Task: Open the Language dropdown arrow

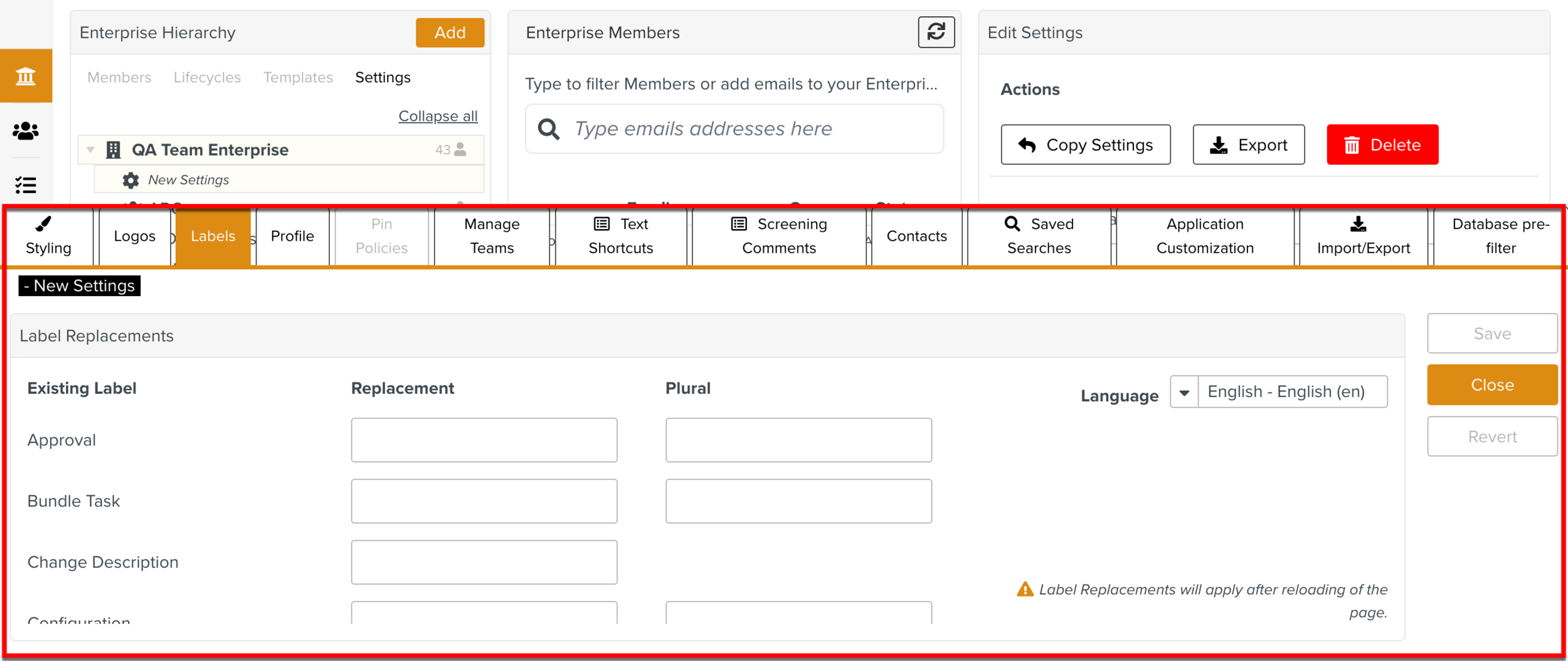Action: 1184,393
